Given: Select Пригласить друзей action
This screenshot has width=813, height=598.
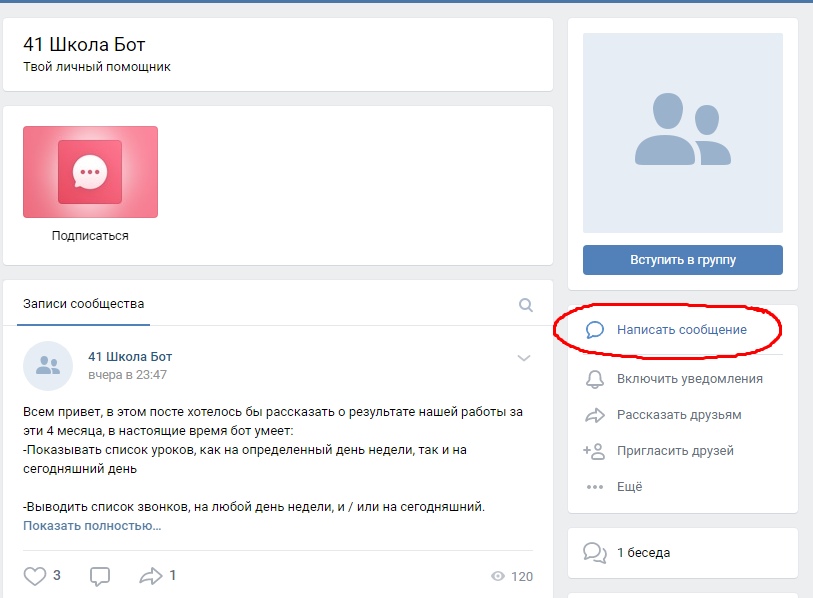Looking at the screenshot, I should click(675, 451).
